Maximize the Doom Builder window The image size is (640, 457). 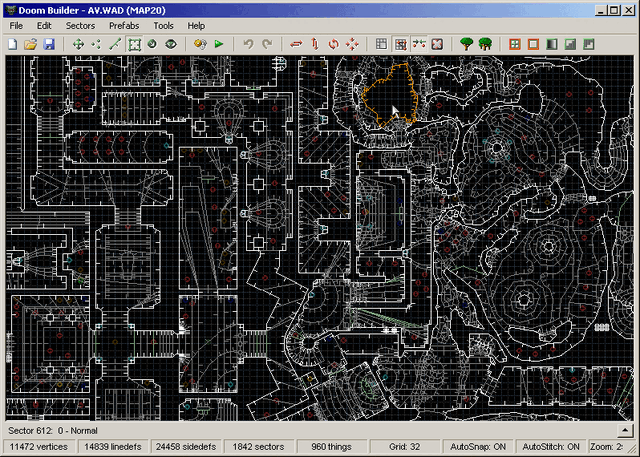coord(613,10)
